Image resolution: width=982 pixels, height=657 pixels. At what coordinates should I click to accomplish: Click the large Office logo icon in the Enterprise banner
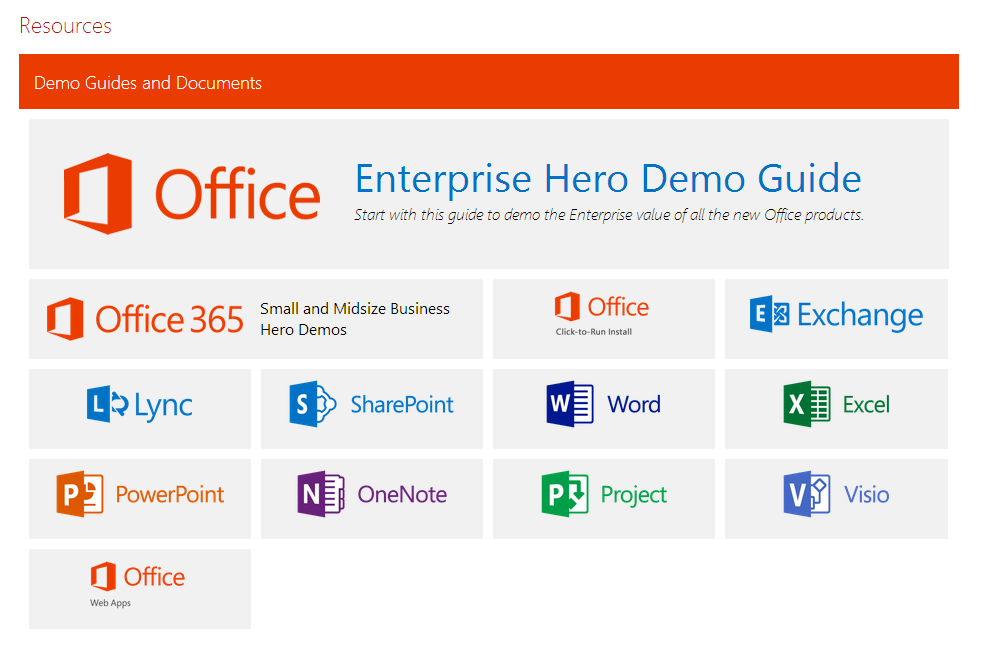pyautogui.click(x=98, y=194)
